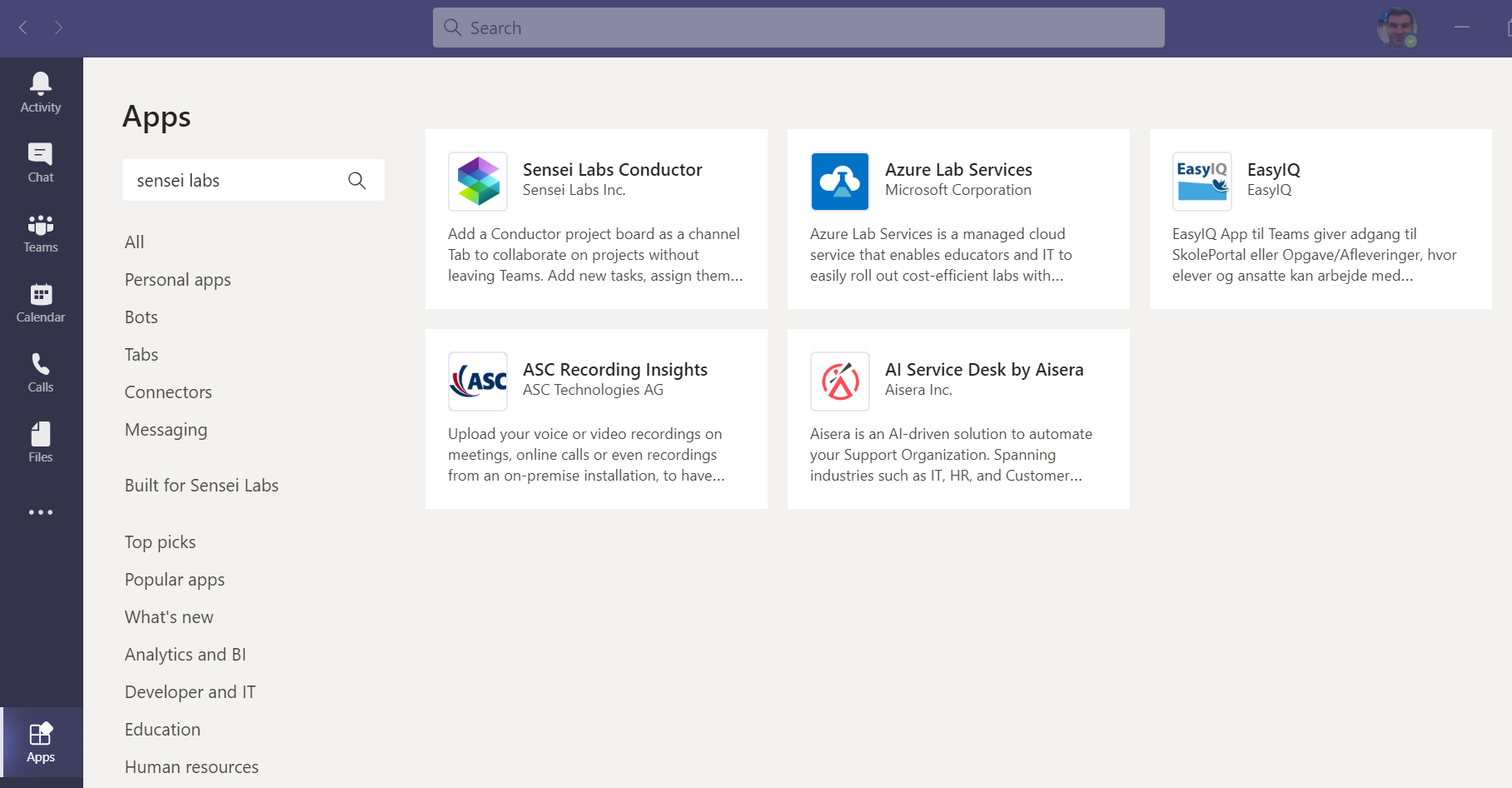The image size is (1512, 788).
Task: Show more apps via ellipsis icon
Action: tap(41, 512)
